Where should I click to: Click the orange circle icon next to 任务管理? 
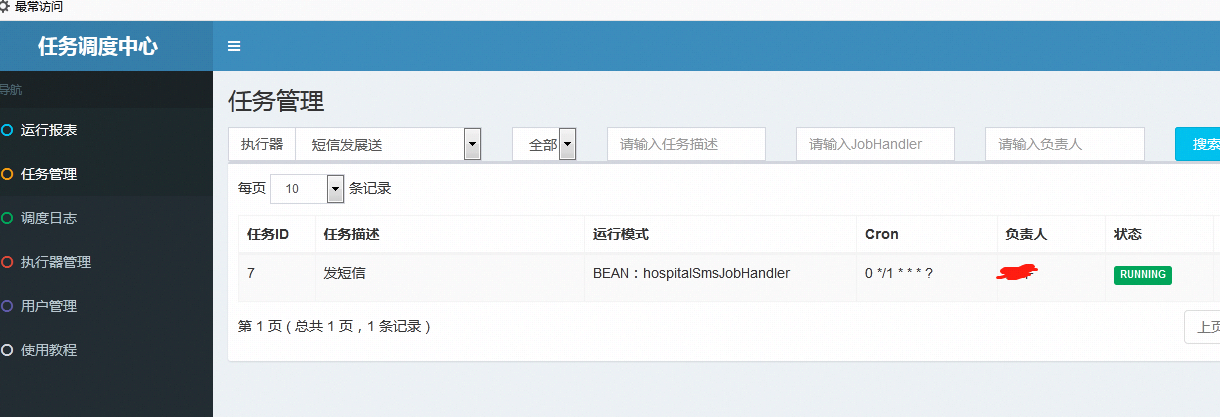click(8, 174)
